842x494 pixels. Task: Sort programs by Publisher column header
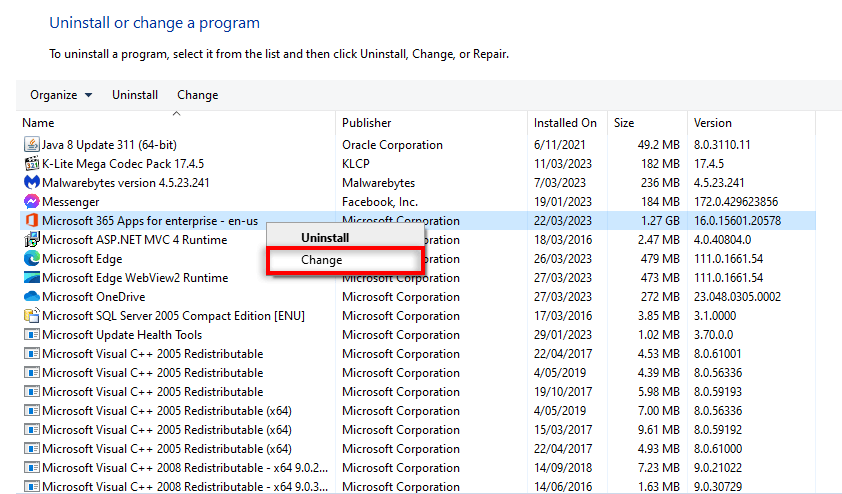point(367,123)
